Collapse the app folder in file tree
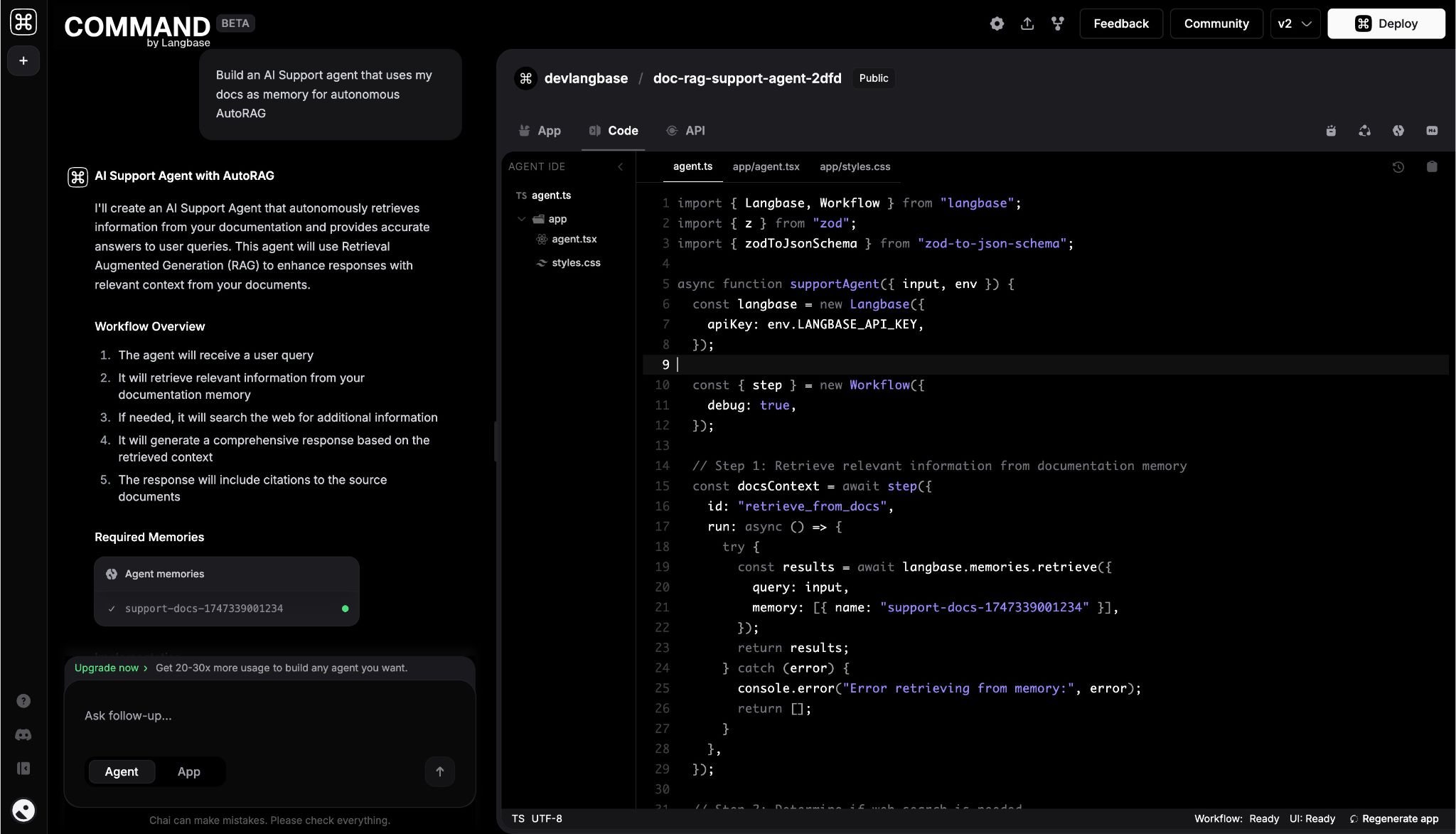1456x834 pixels. (522, 219)
